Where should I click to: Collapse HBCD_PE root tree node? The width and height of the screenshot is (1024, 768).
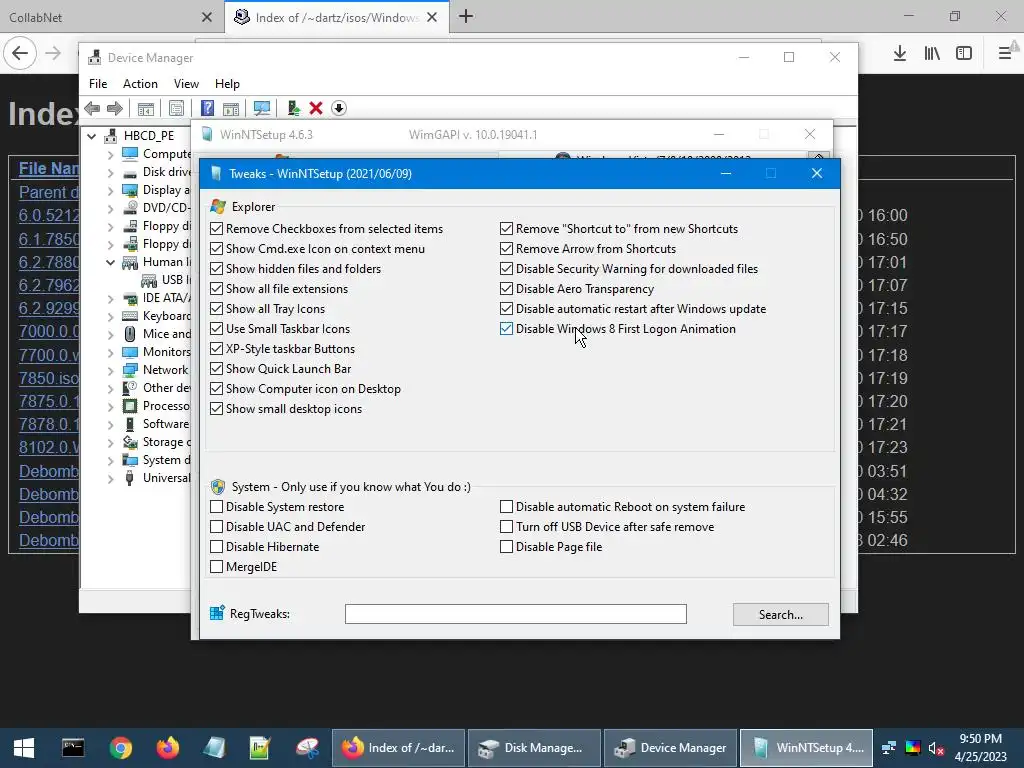[92, 136]
